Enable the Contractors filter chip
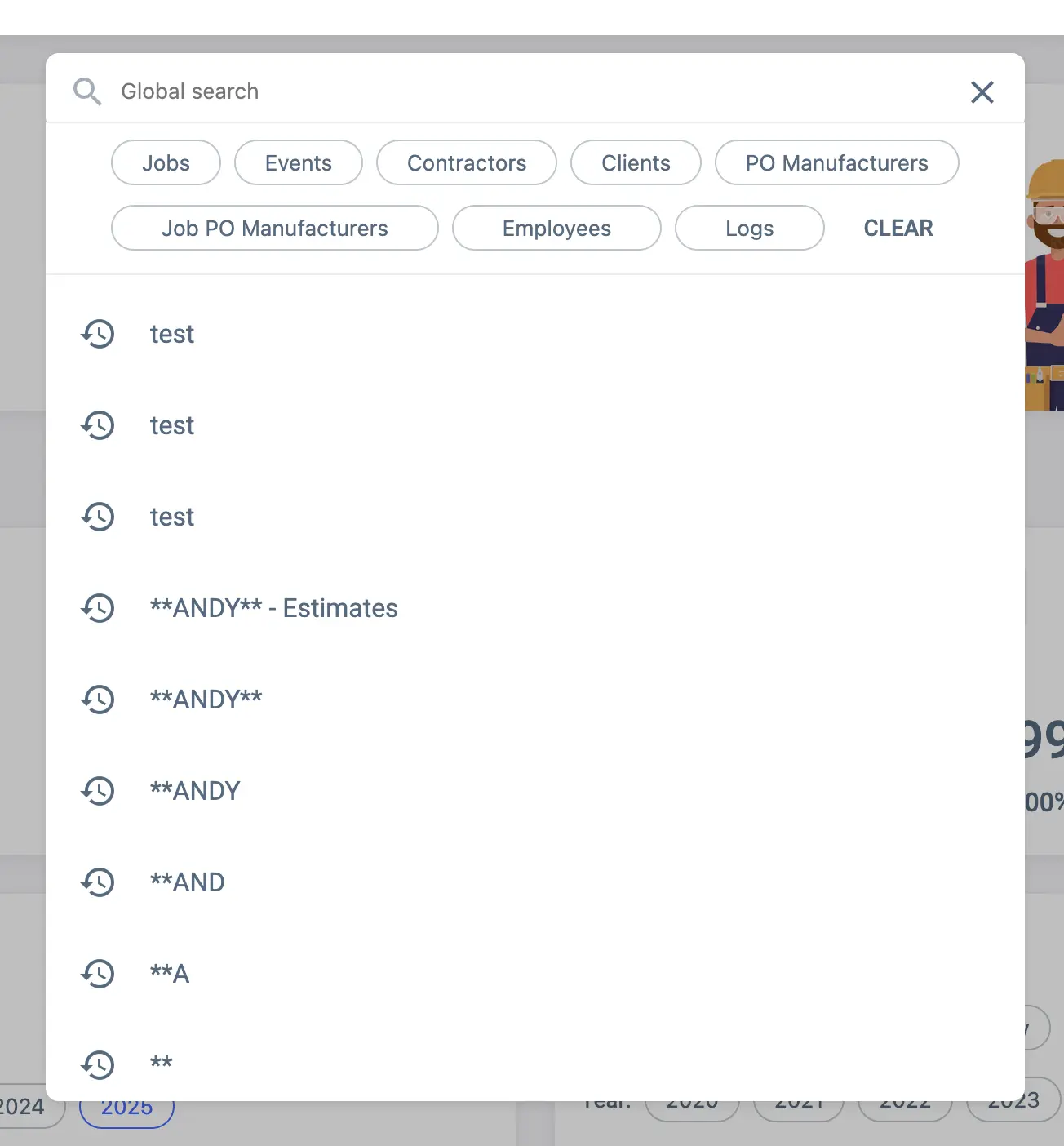Viewport: 1064px width, 1146px height. coord(467,163)
